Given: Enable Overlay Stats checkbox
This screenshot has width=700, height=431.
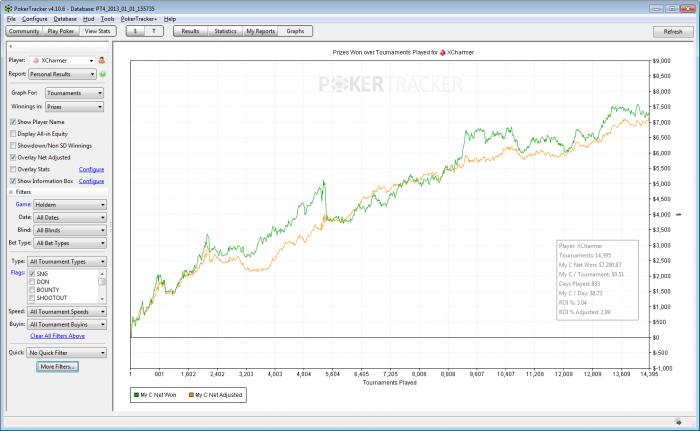Looking at the screenshot, I should click(x=13, y=169).
